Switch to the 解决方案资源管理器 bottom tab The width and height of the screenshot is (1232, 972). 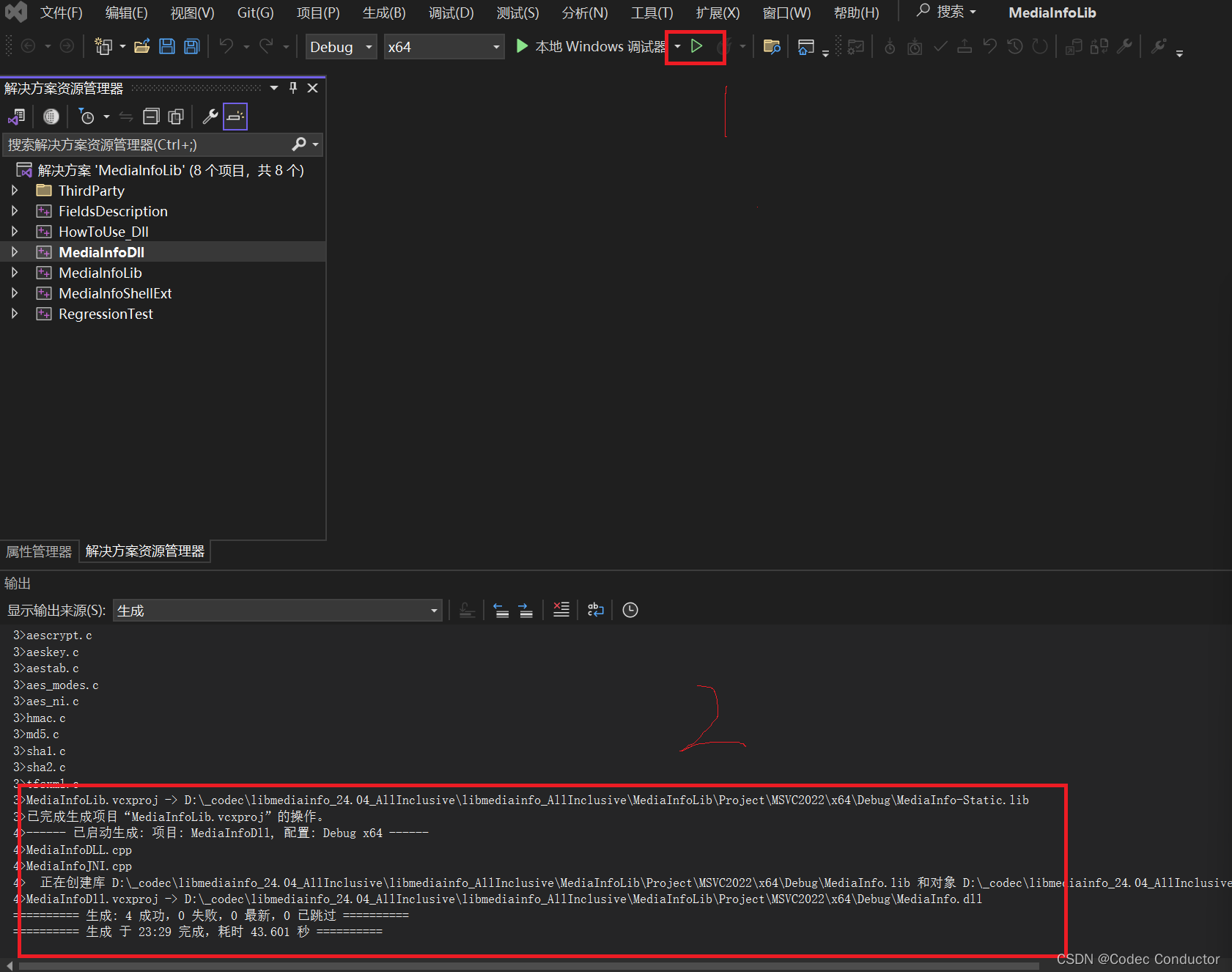(x=145, y=551)
